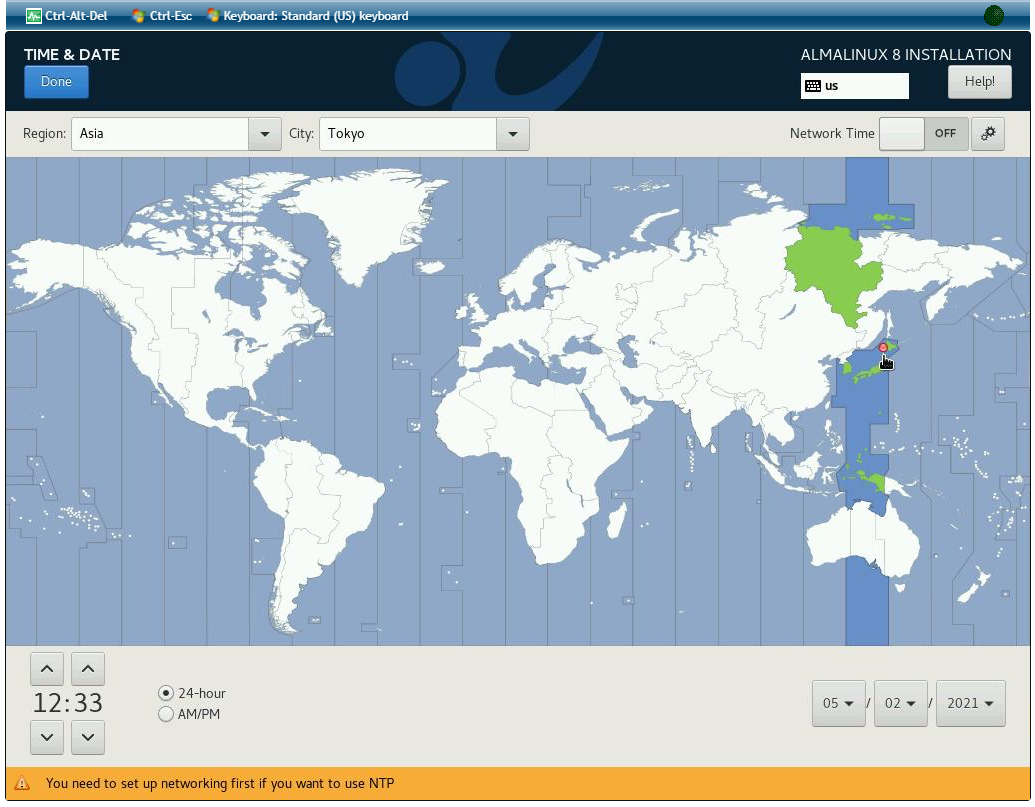Image resolution: width=1035 pixels, height=807 pixels.
Task: Select the AM/PM time format option
Action: (x=166, y=714)
